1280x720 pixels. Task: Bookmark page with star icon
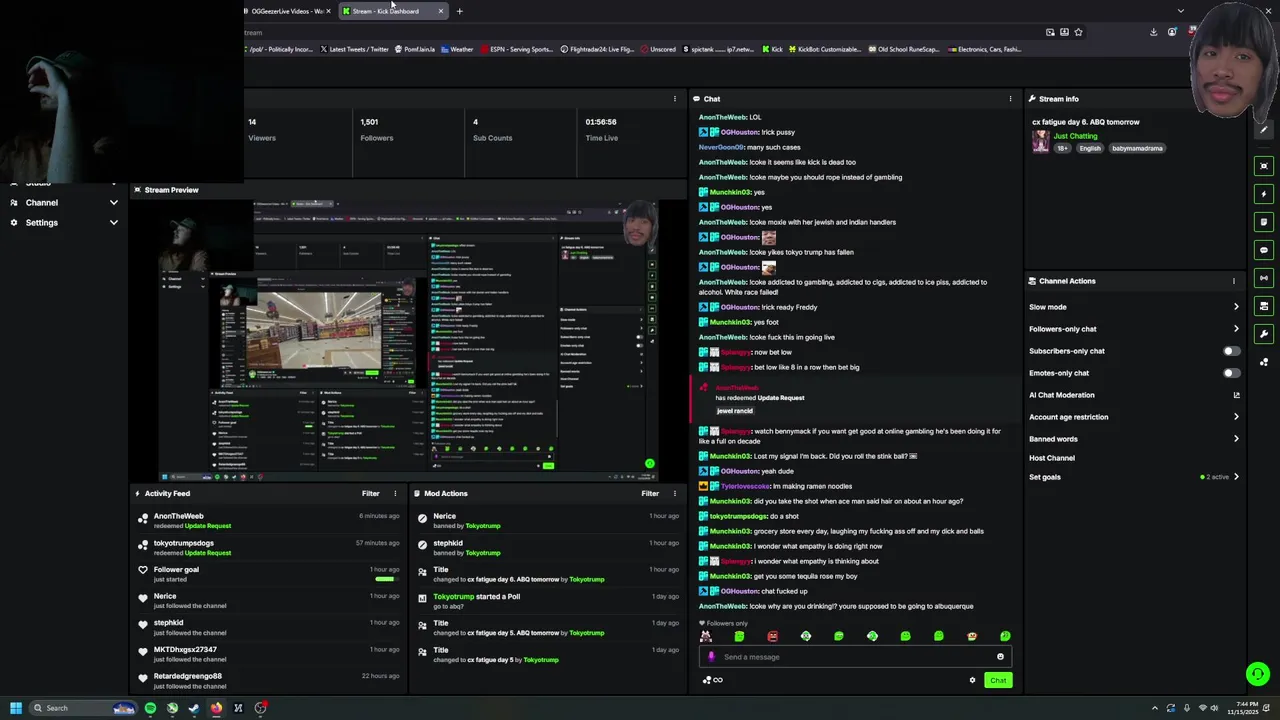click(x=1078, y=32)
